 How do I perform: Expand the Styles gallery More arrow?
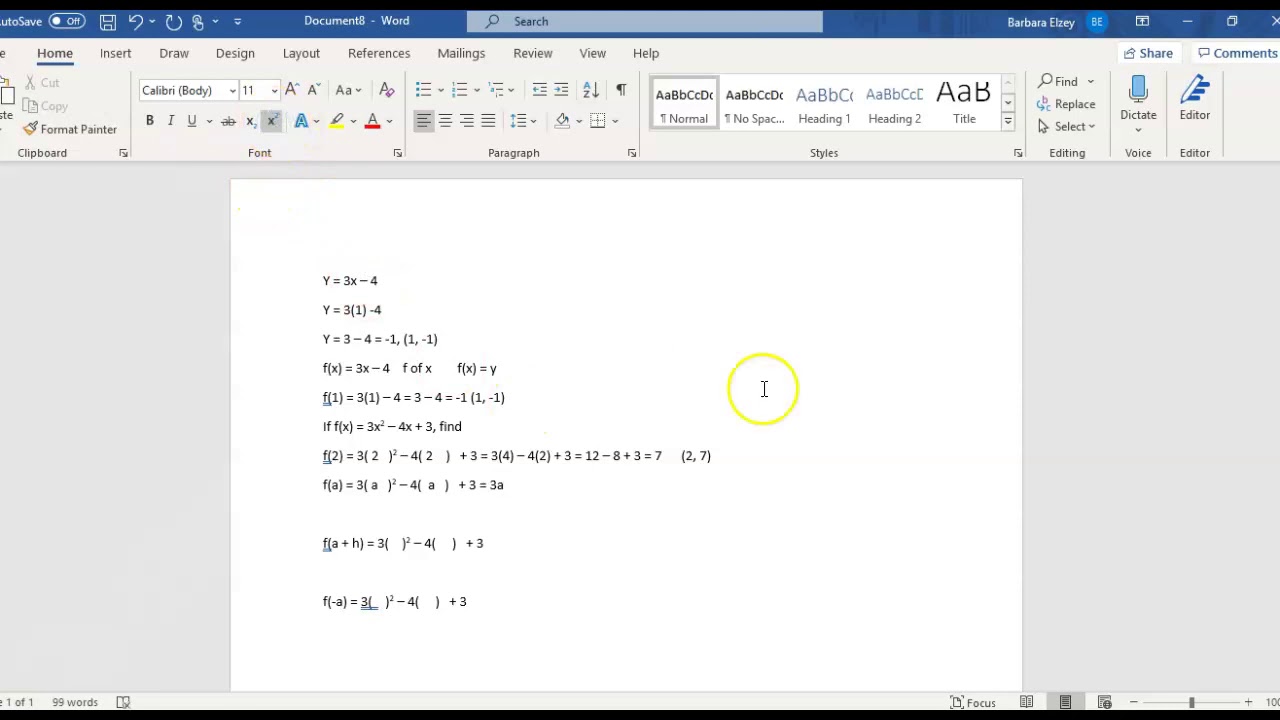(1008, 121)
